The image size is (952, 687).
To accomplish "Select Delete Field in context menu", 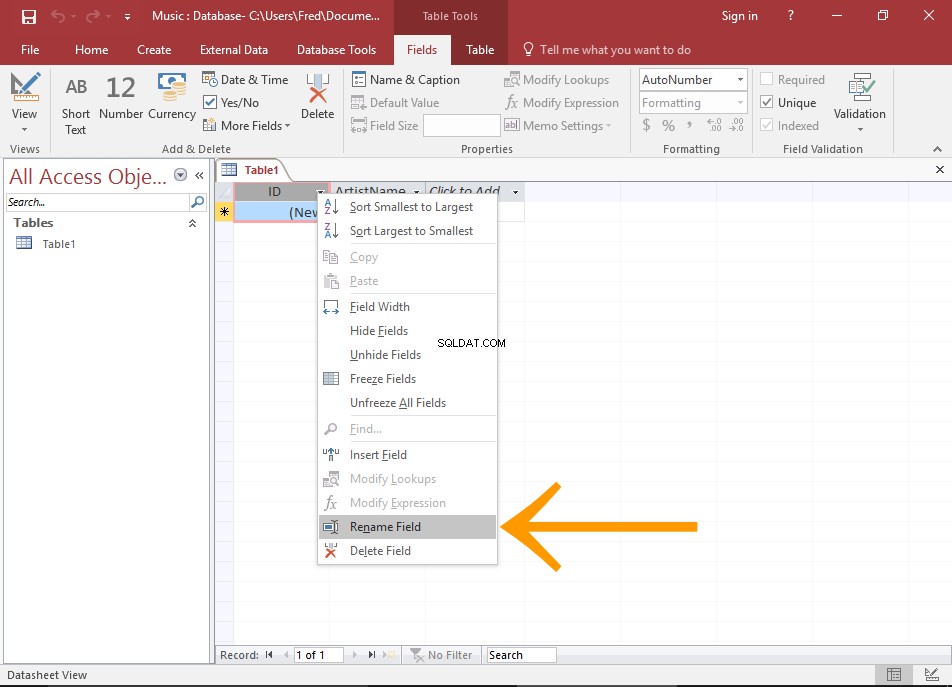I will (x=407, y=550).
